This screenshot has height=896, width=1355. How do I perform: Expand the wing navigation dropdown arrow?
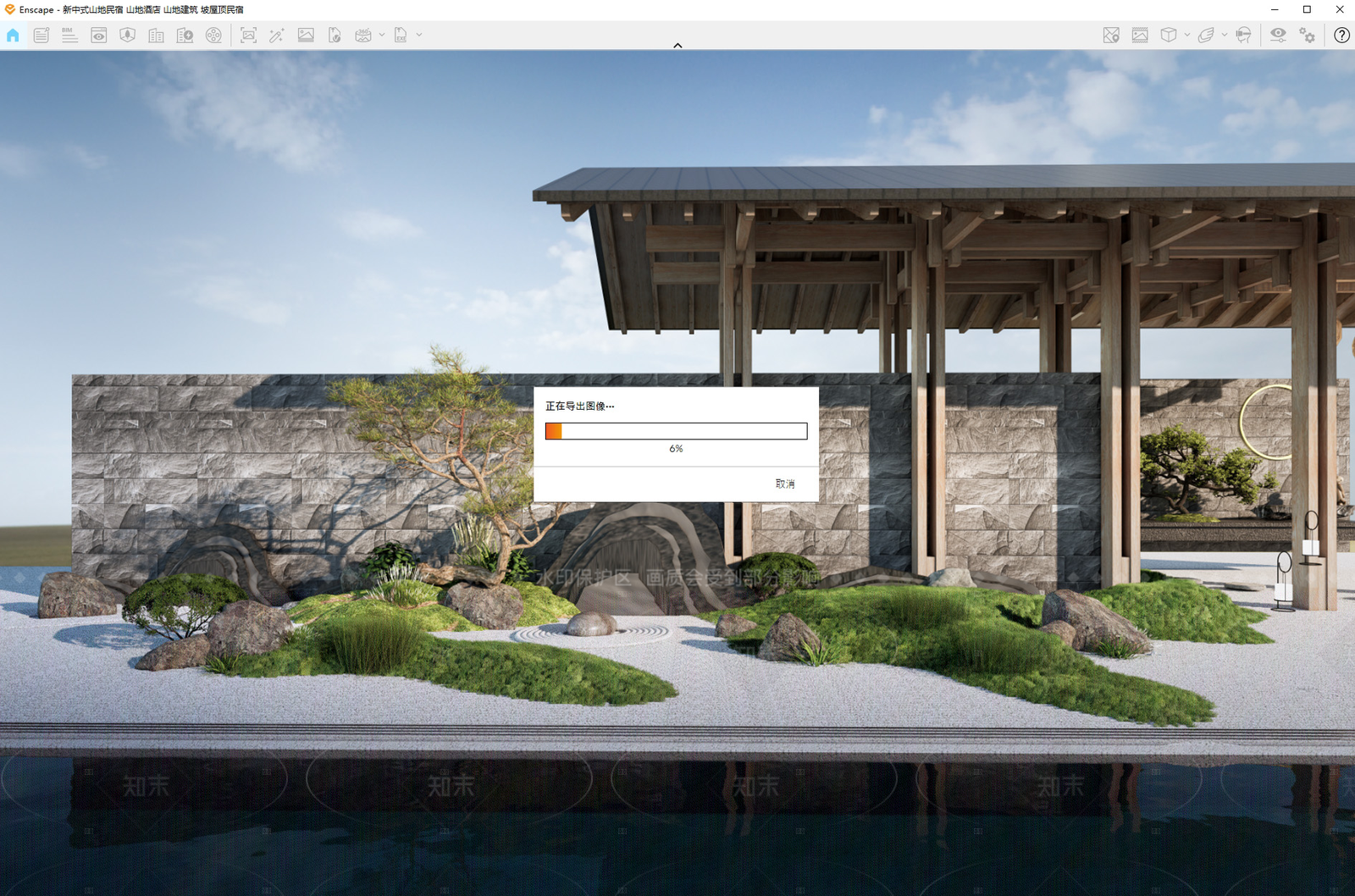[x=1225, y=36]
